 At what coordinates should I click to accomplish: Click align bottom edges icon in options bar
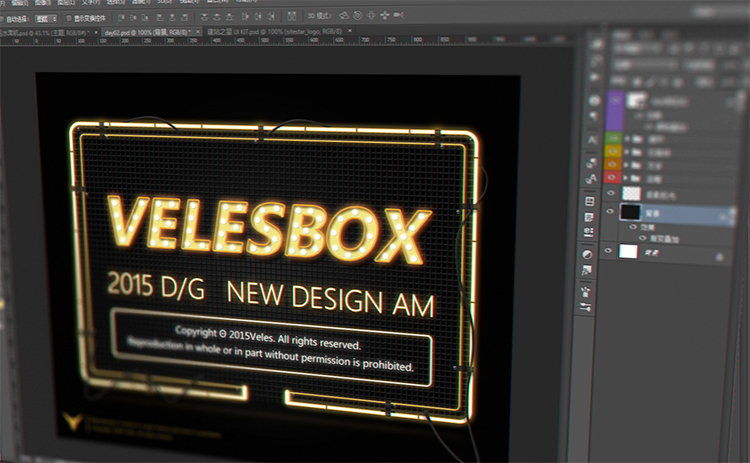(145, 18)
